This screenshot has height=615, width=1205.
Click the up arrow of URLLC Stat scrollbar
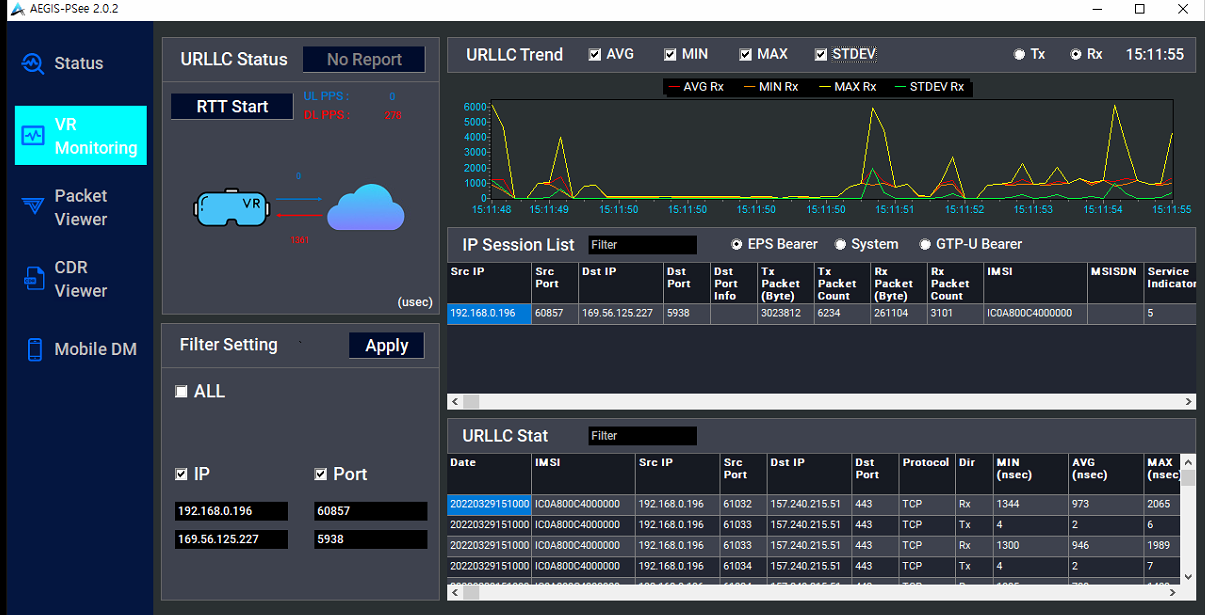[x=1188, y=463]
